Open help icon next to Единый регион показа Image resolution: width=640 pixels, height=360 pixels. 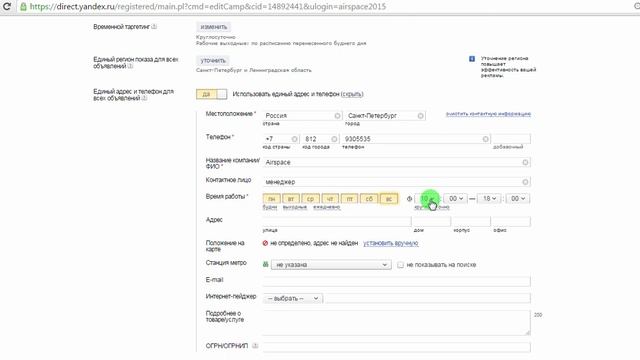tap(130, 66)
